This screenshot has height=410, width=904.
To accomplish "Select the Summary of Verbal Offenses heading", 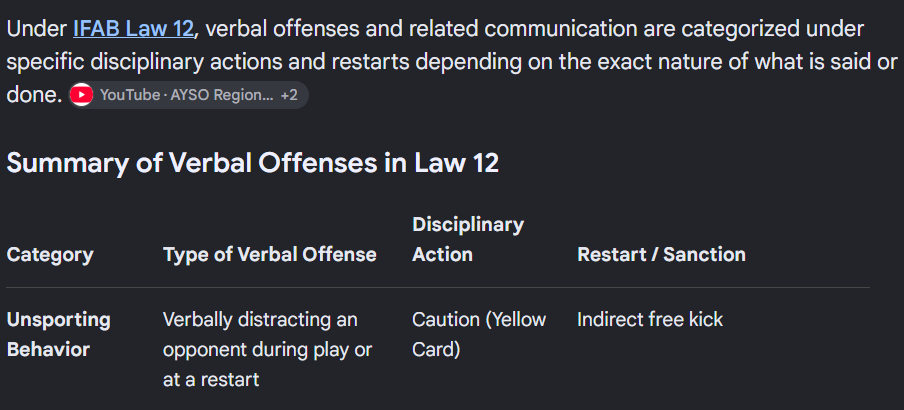I will (x=253, y=163).
